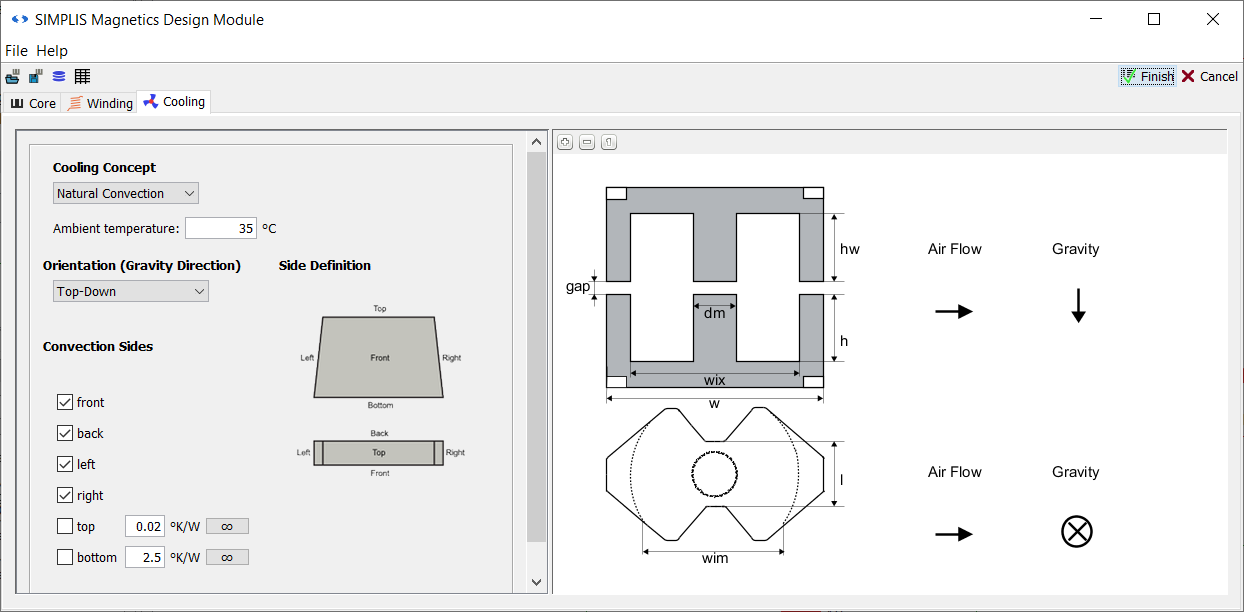
Task: Disable the left convection side
Action: 66,464
